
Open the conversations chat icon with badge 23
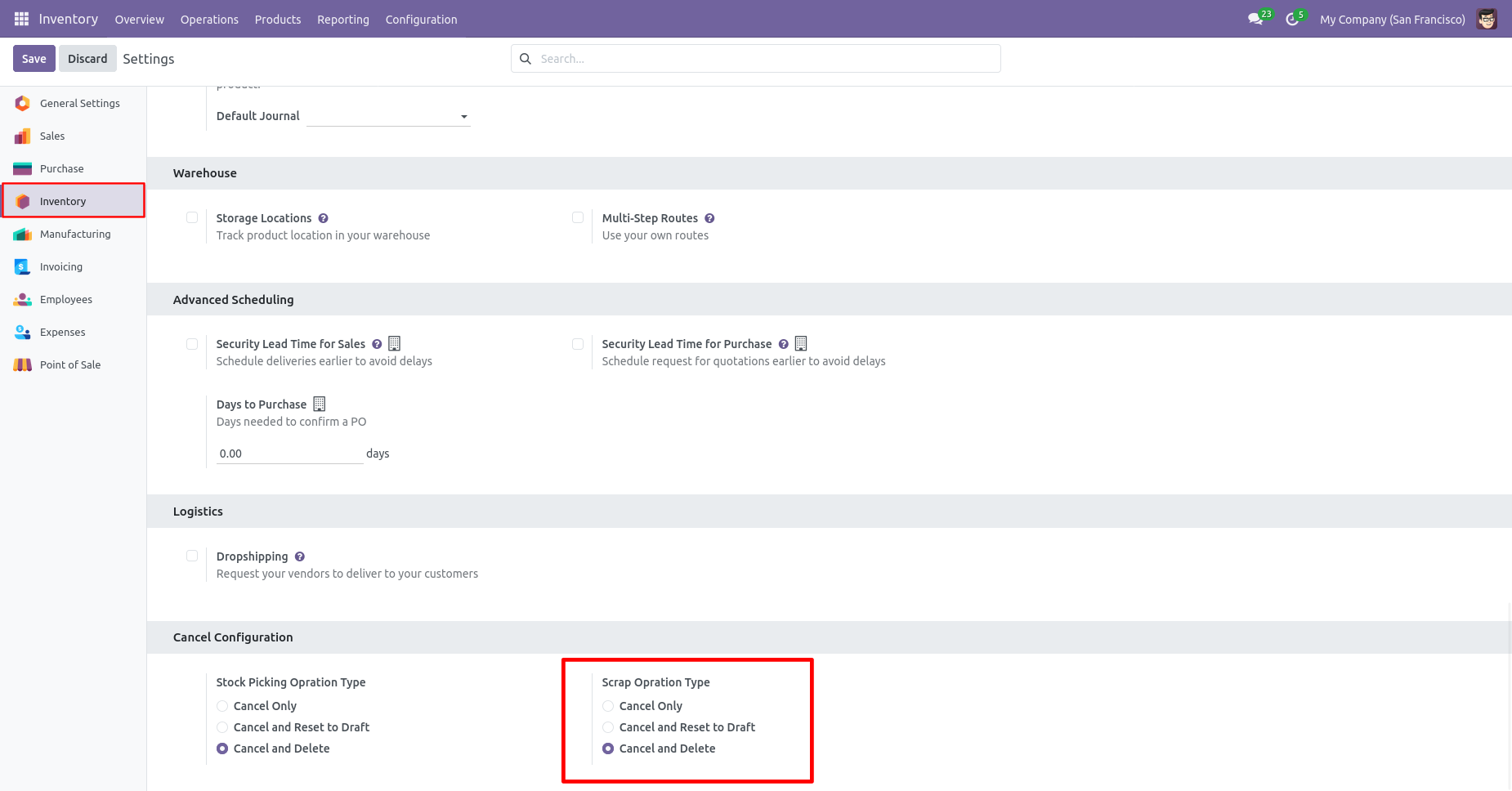(x=1259, y=18)
